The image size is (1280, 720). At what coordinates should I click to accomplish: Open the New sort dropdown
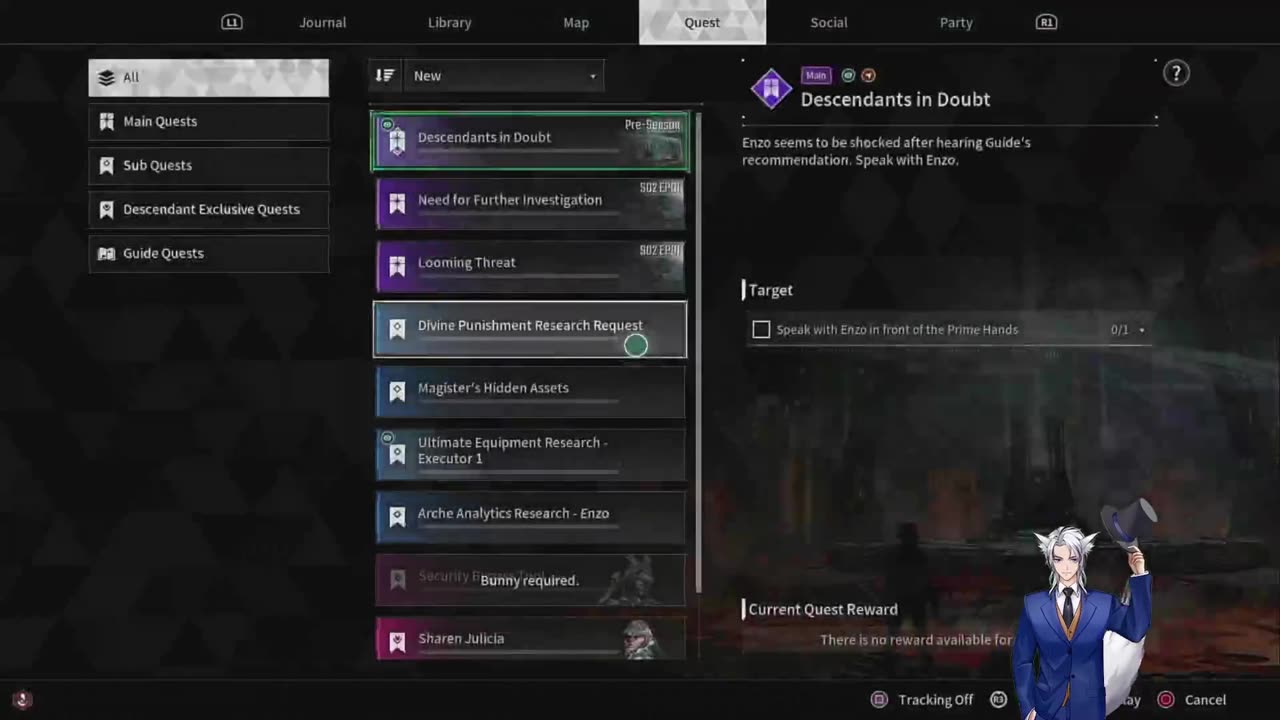(x=503, y=76)
